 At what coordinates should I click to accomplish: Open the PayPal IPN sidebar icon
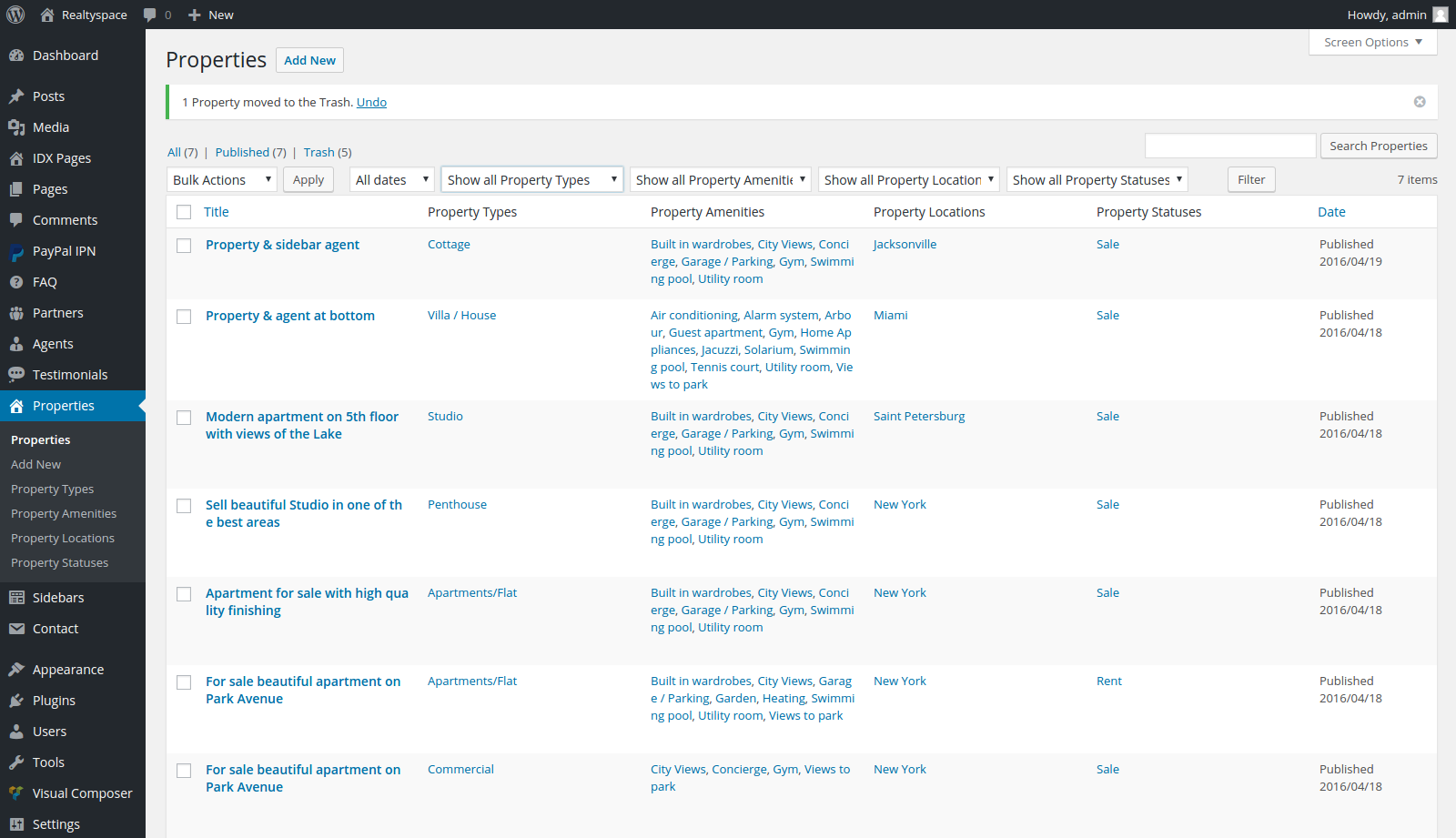click(16, 252)
